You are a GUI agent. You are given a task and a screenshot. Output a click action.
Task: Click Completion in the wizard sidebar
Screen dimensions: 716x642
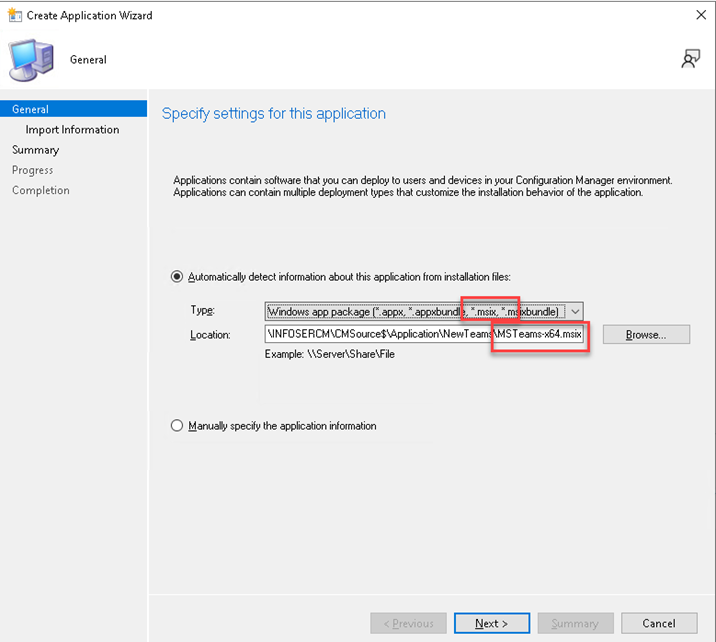[x=41, y=190]
